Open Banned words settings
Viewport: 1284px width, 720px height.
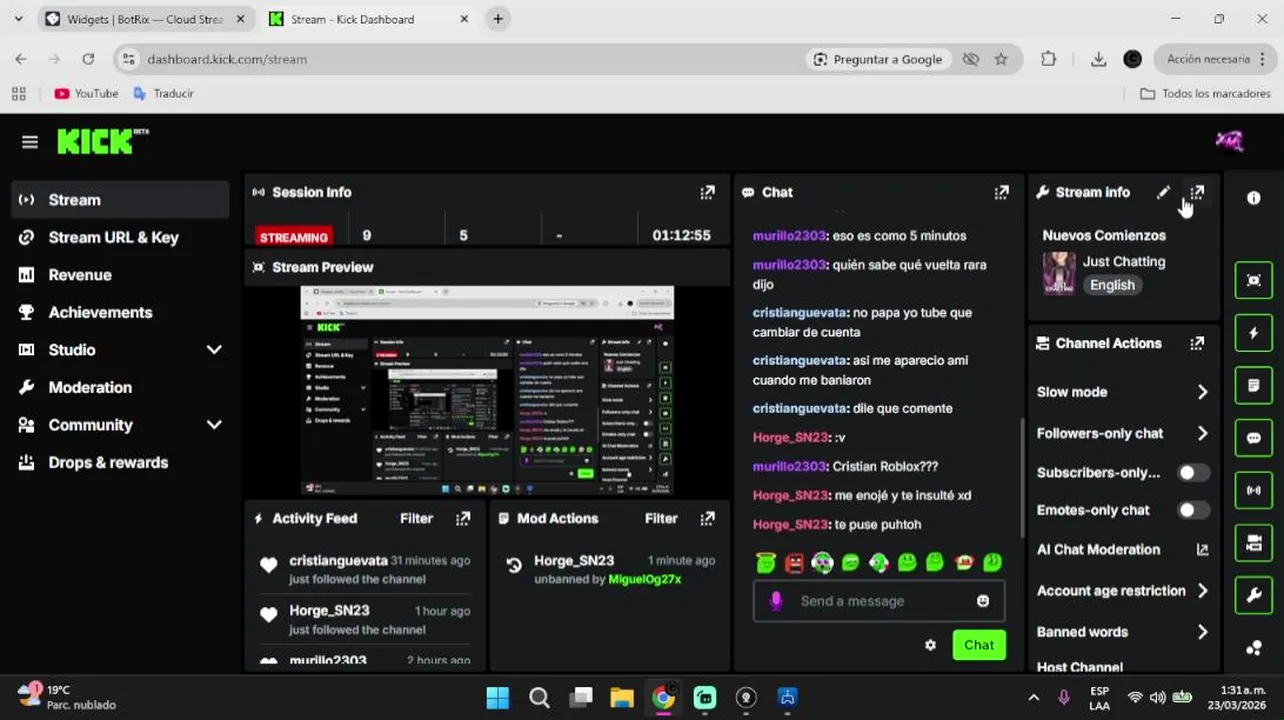(x=1123, y=632)
